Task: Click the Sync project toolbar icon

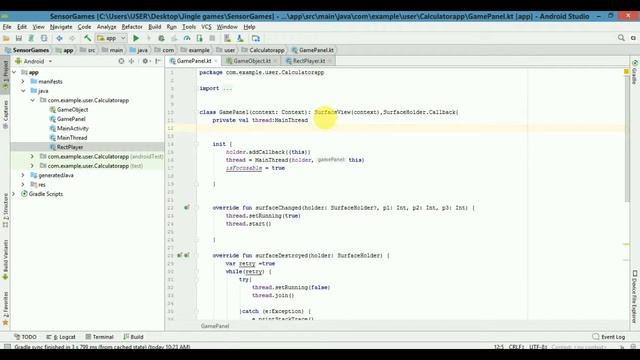Action: 31,38
